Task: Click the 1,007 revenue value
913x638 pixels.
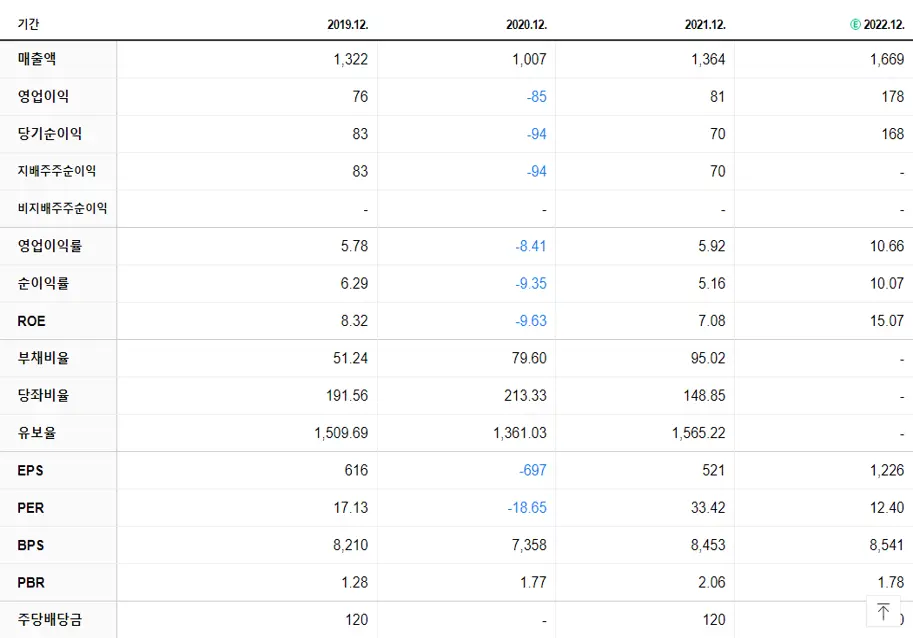Action: pyautogui.click(x=529, y=59)
